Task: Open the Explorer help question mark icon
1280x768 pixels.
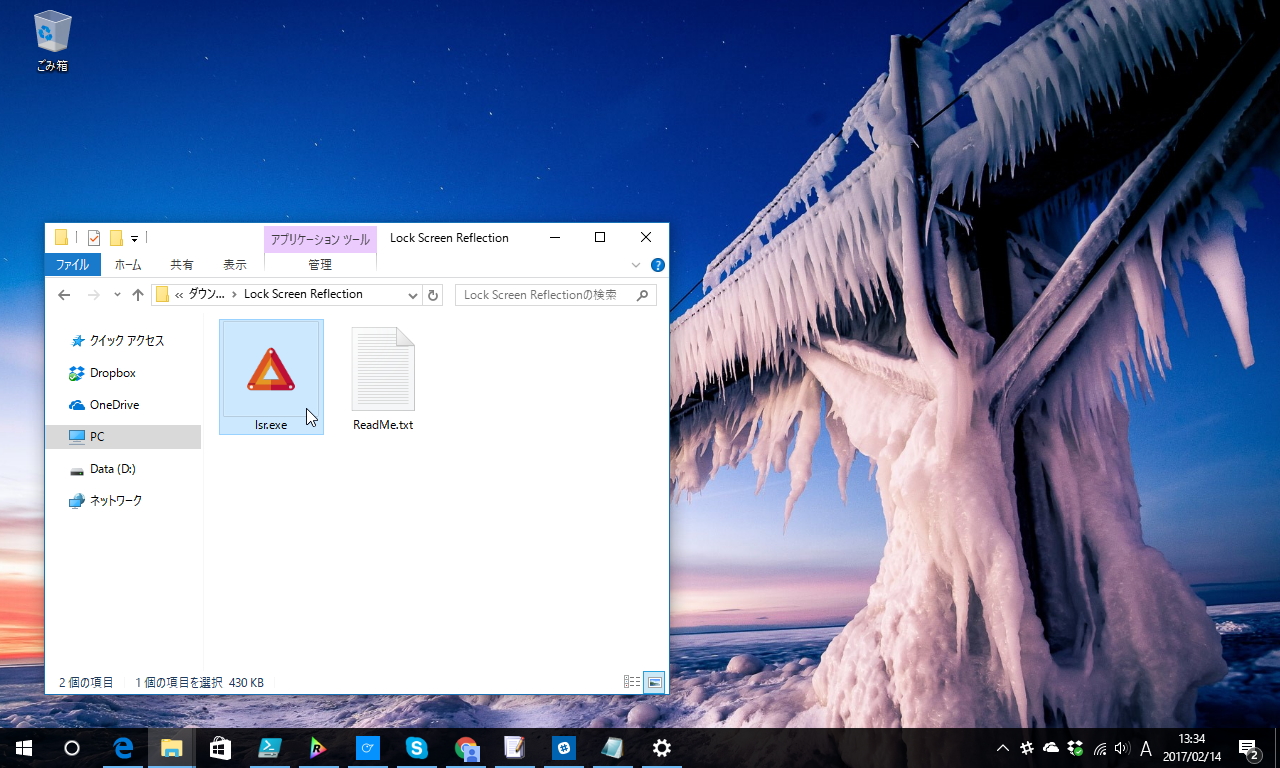Action: coord(658,265)
